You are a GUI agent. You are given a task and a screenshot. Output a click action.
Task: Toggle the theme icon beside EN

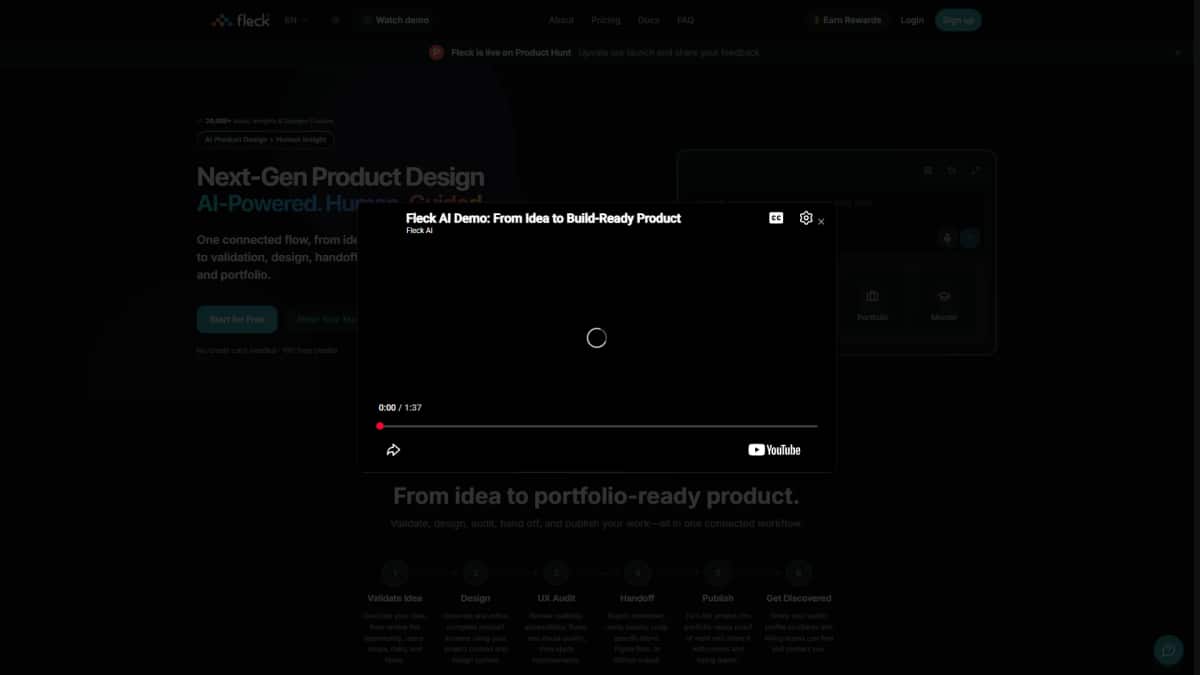pyautogui.click(x=335, y=20)
